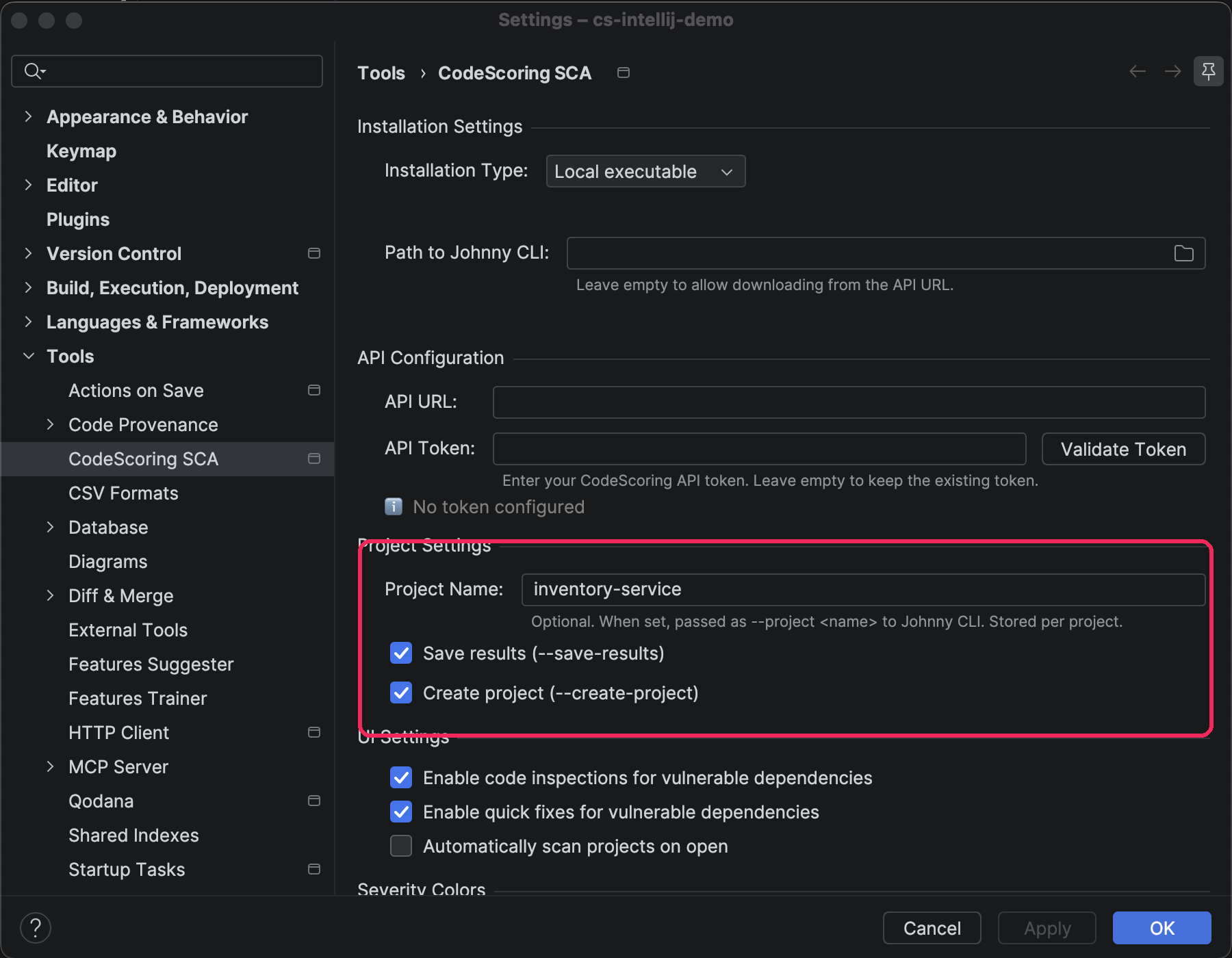Screen dimensions: 1232x958
Task: Click the Cancel button
Action: tap(932, 928)
